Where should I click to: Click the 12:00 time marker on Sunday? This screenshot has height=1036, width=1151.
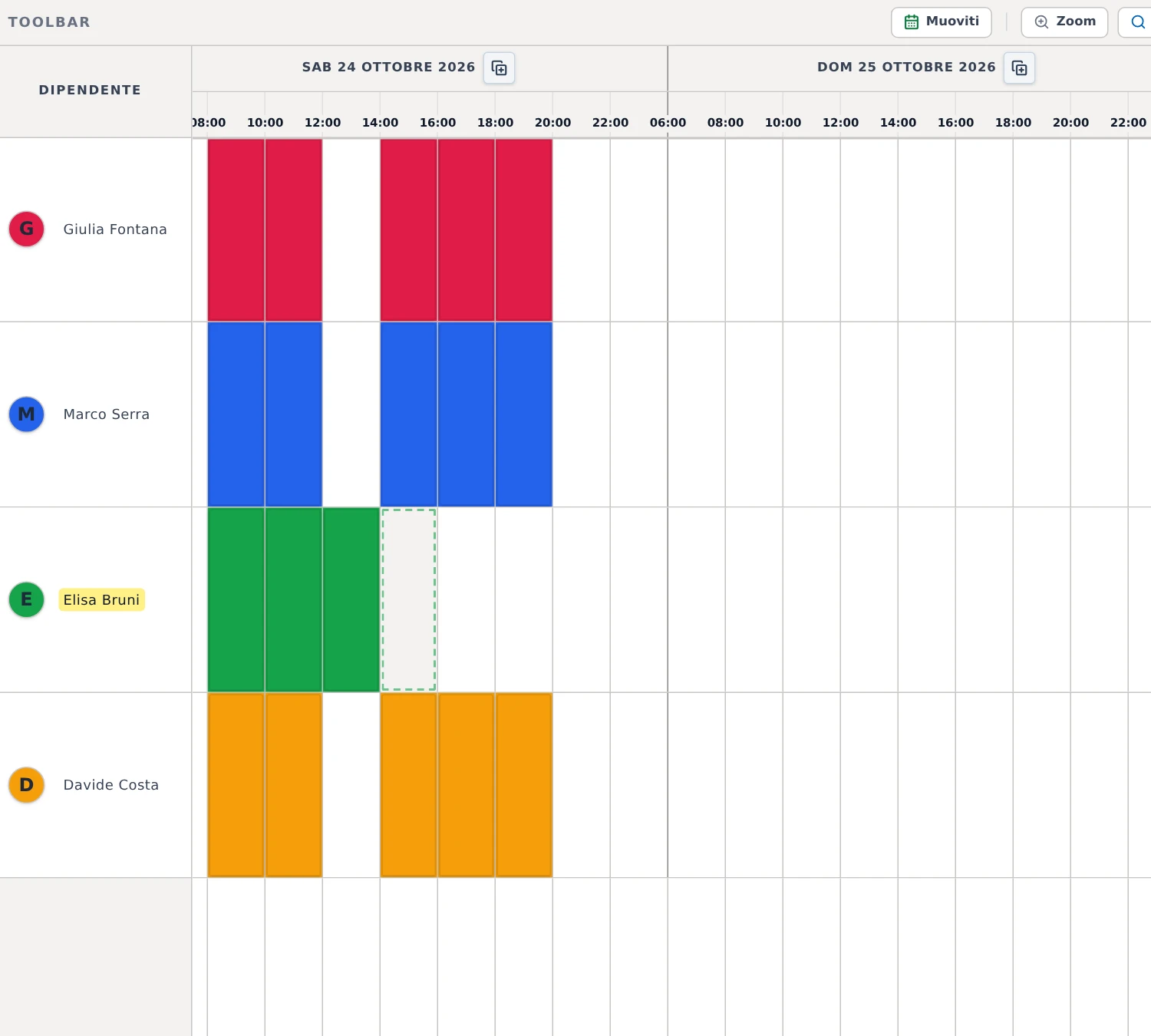840,122
